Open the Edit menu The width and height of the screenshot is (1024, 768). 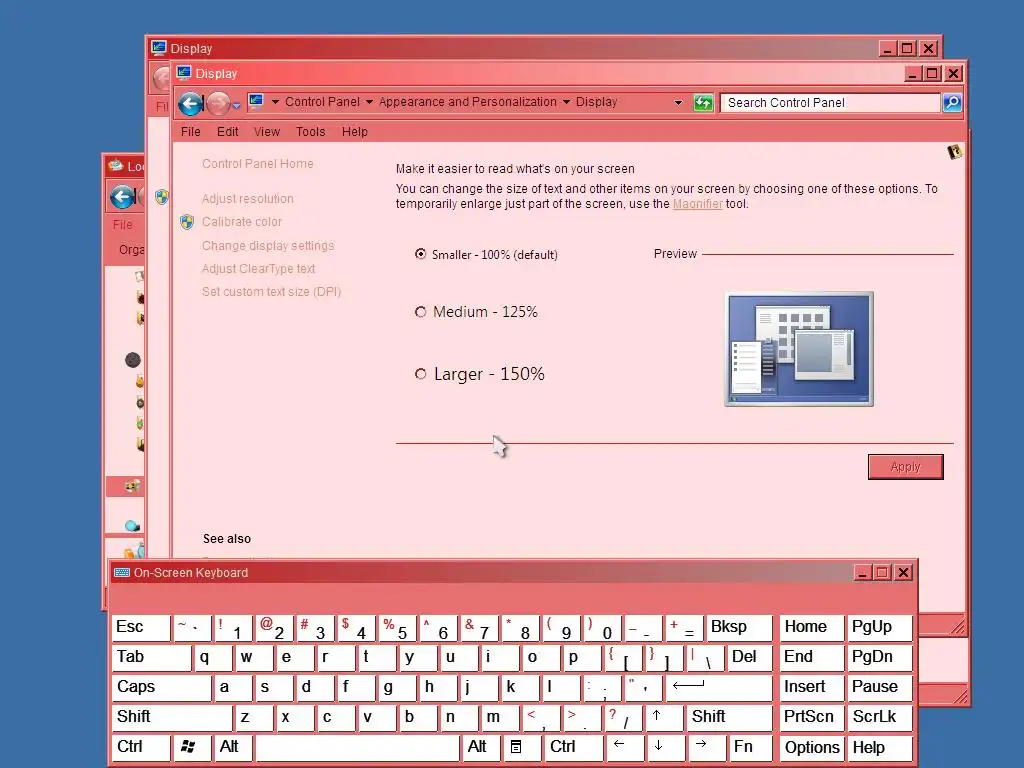tap(227, 132)
